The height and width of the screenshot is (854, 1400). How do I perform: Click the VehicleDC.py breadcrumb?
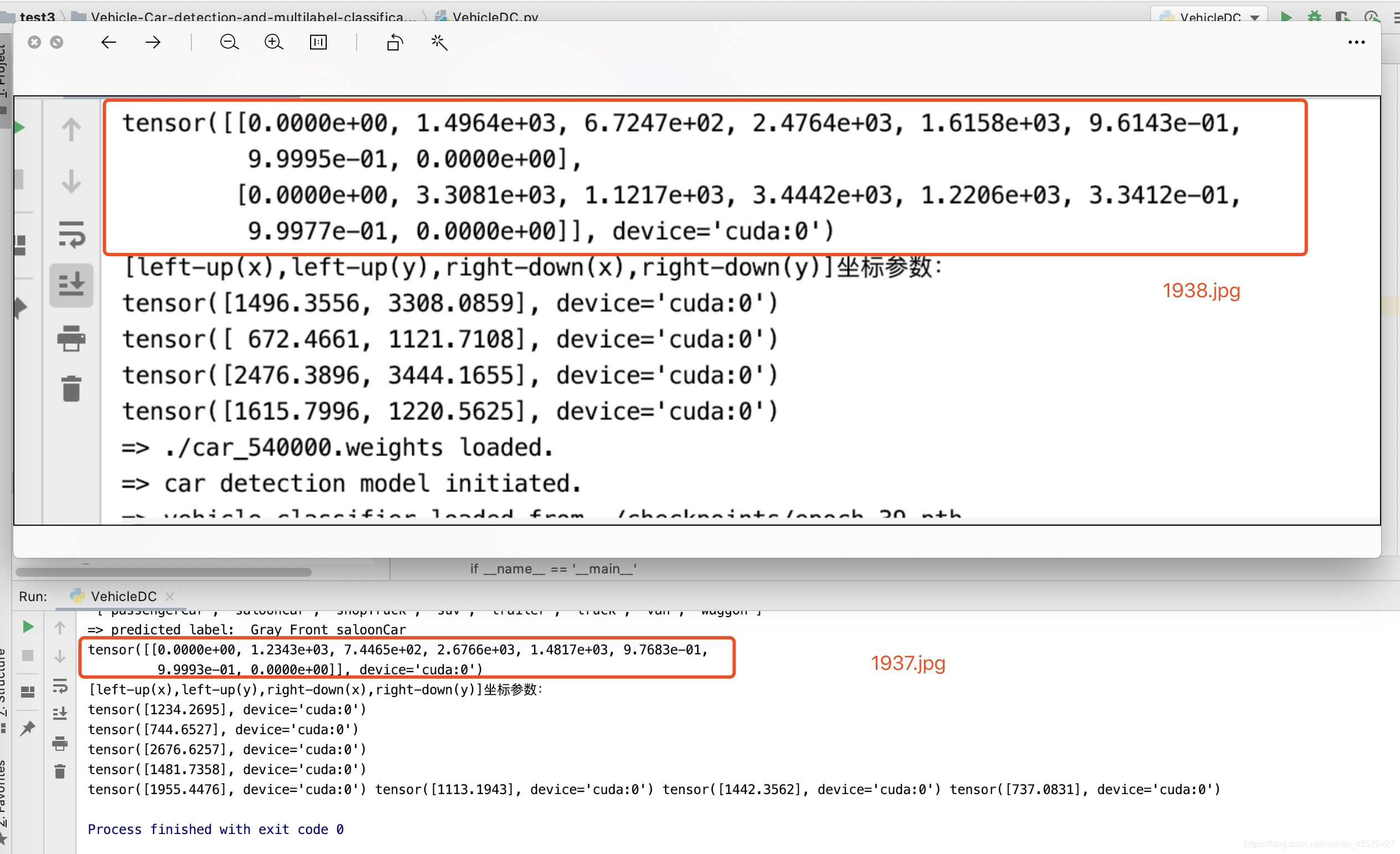coord(494,16)
